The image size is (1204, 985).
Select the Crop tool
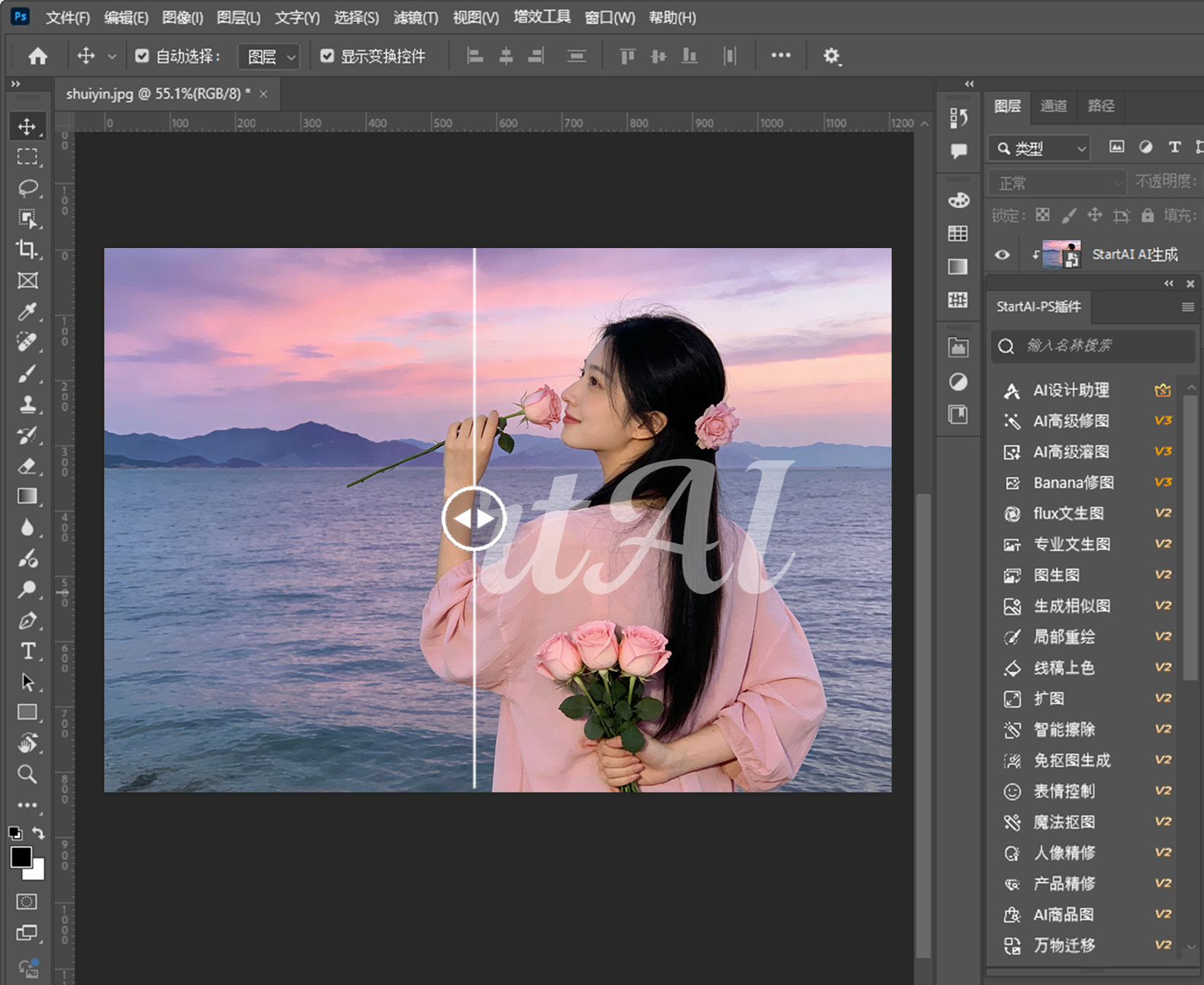click(27, 250)
